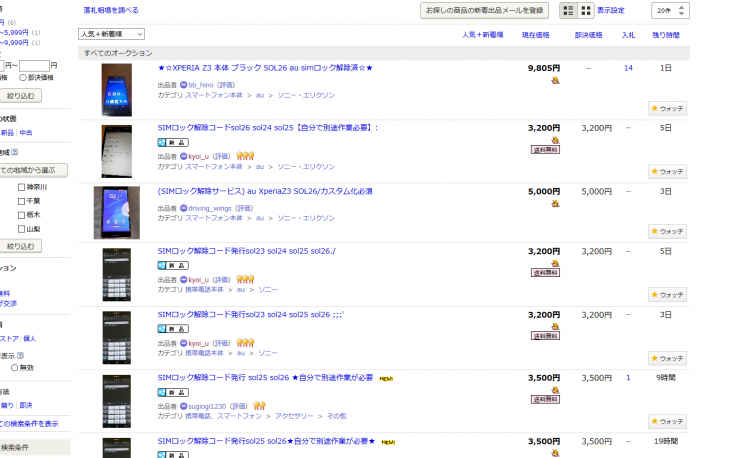Click the 絞り込む button under region checkboxes

pyautogui.click(x=20, y=246)
